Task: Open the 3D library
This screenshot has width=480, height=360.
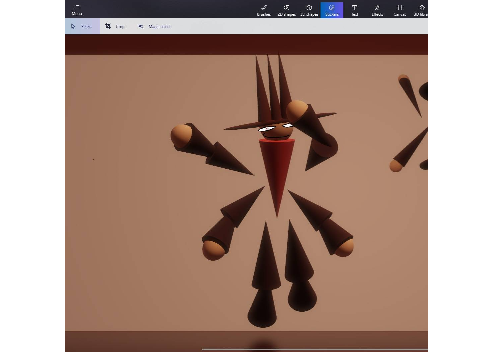Action: [x=420, y=10]
